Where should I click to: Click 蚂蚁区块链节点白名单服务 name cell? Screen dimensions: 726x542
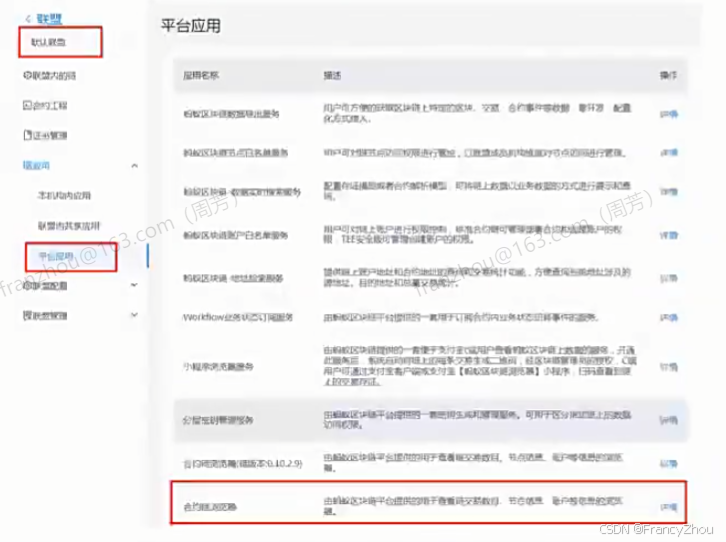pyautogui.click(x=236, y=152)
